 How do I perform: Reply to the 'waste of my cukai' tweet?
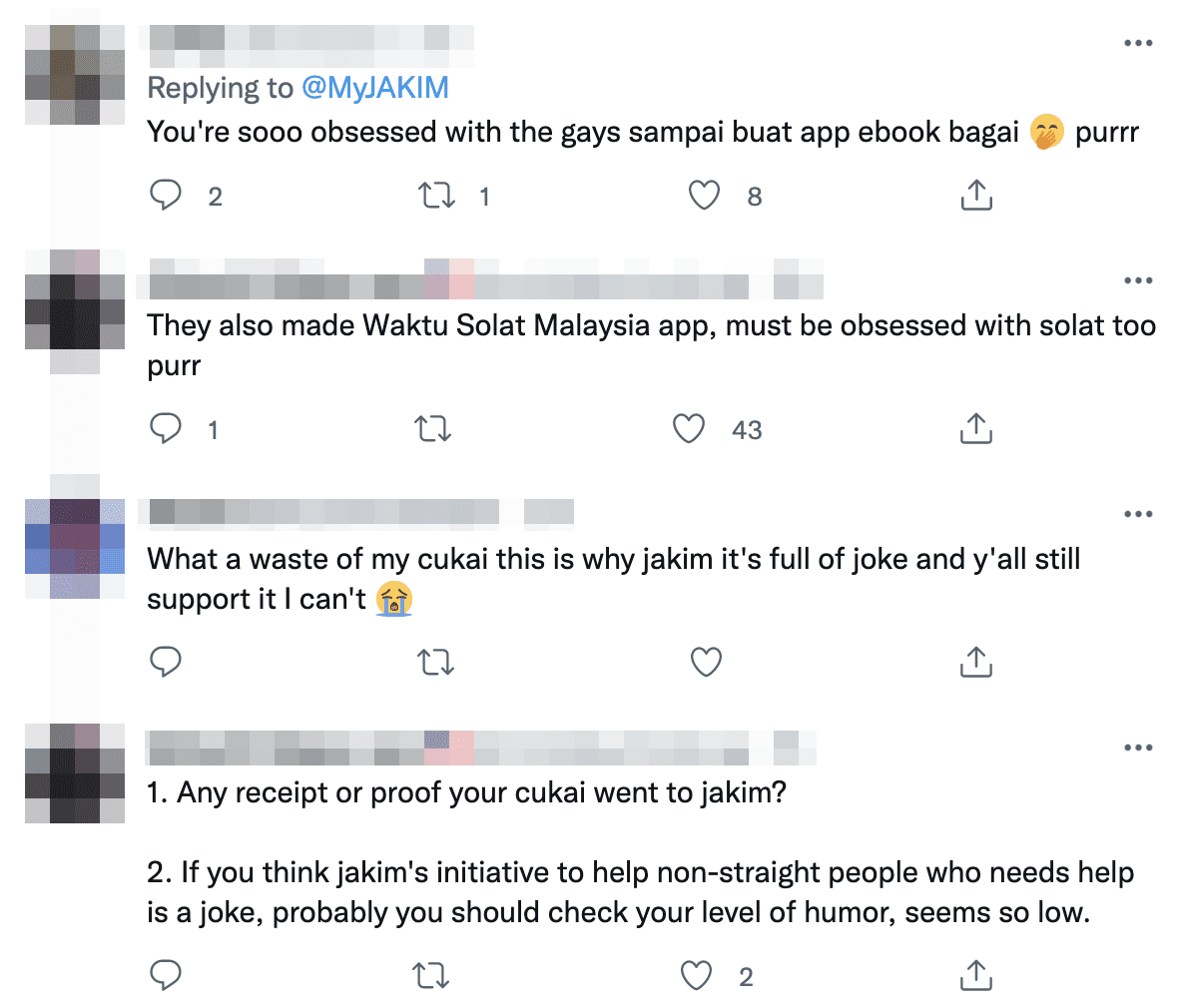click(165, 662)
